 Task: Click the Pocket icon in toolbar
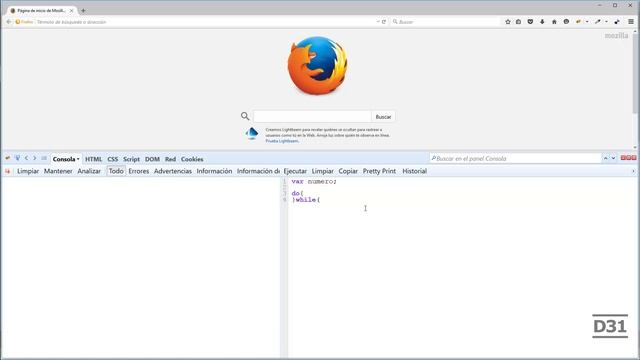coord(530,22)
